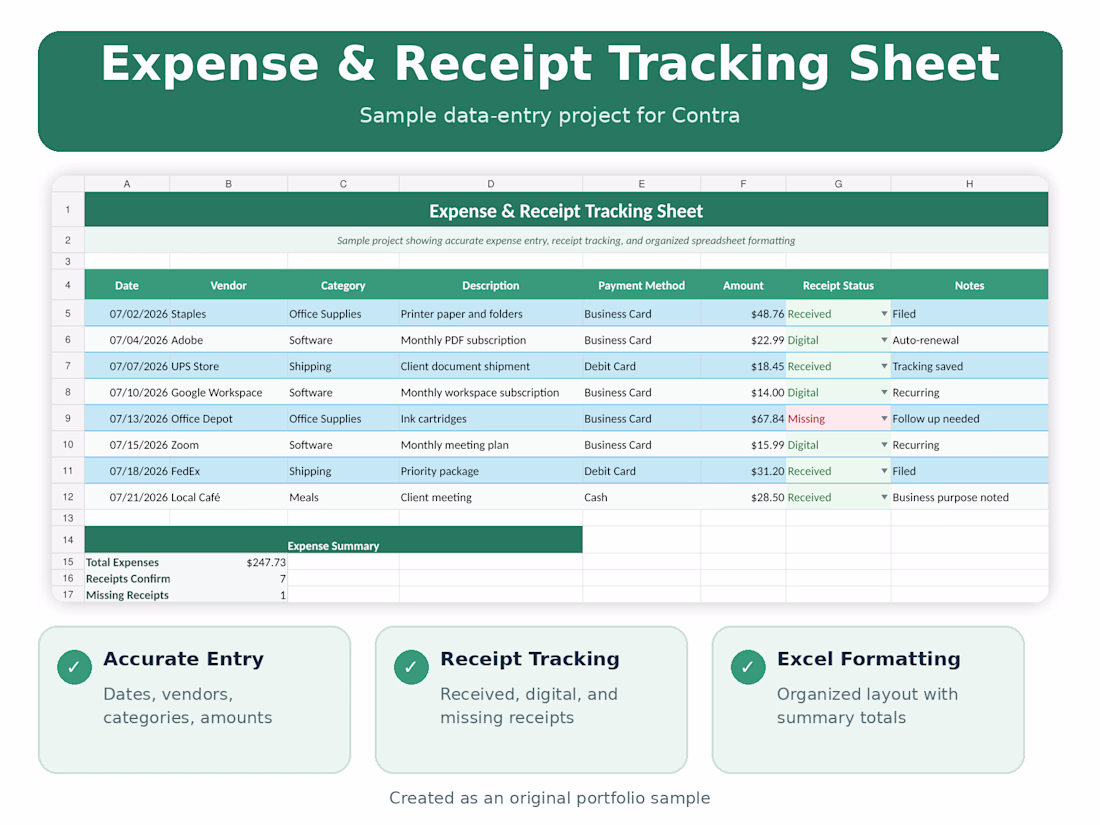Open receipt status dropdown for Staples row
The image size is (1100, 825).
coord(884,314)
